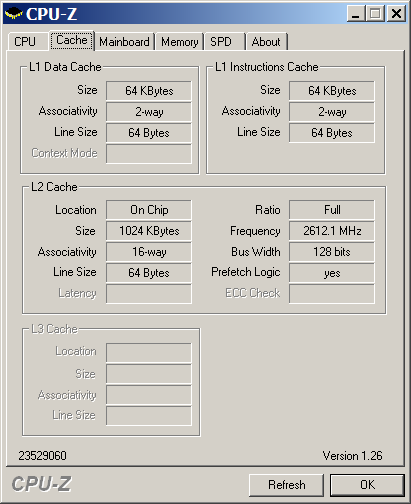Open the Memory tab
This screenshot has height=504, width=411.
click(x=180, y=42)
